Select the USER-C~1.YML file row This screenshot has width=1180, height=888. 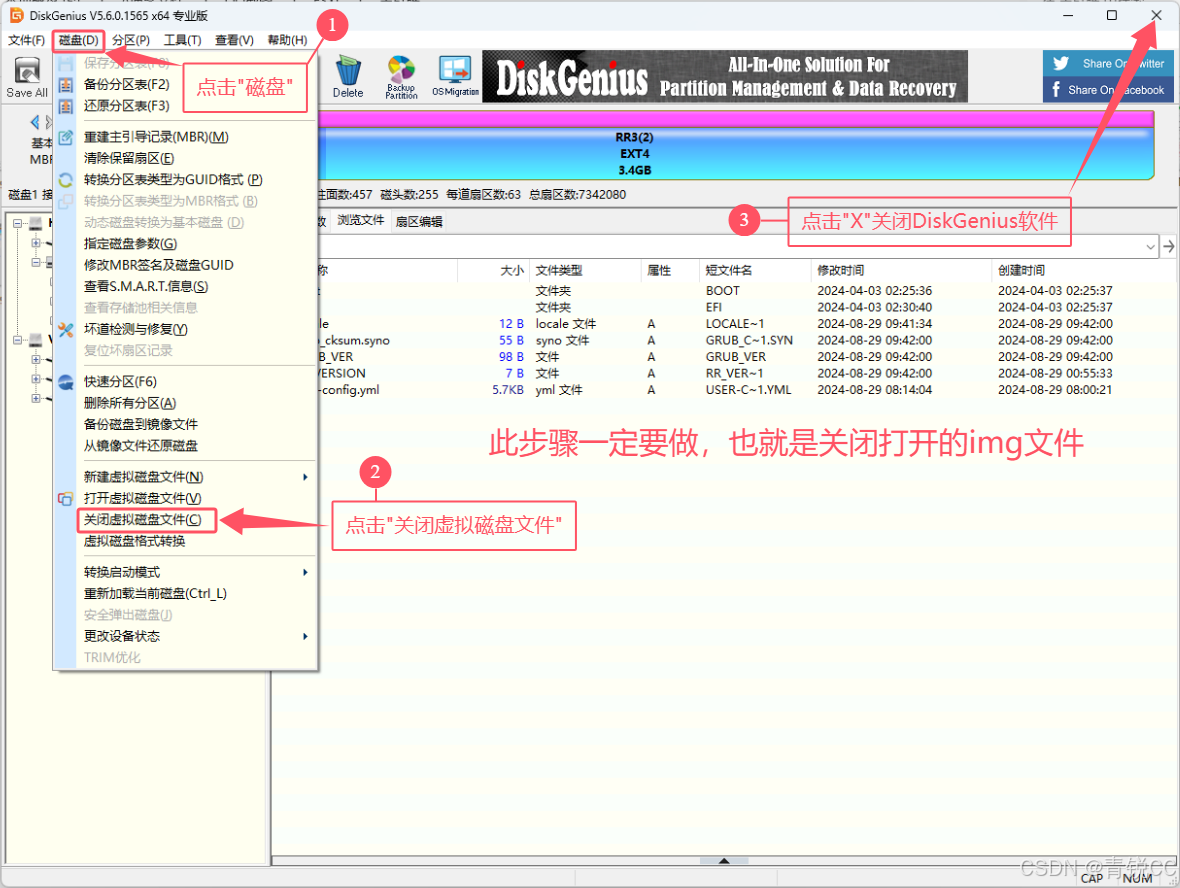(x=722, y=391)
